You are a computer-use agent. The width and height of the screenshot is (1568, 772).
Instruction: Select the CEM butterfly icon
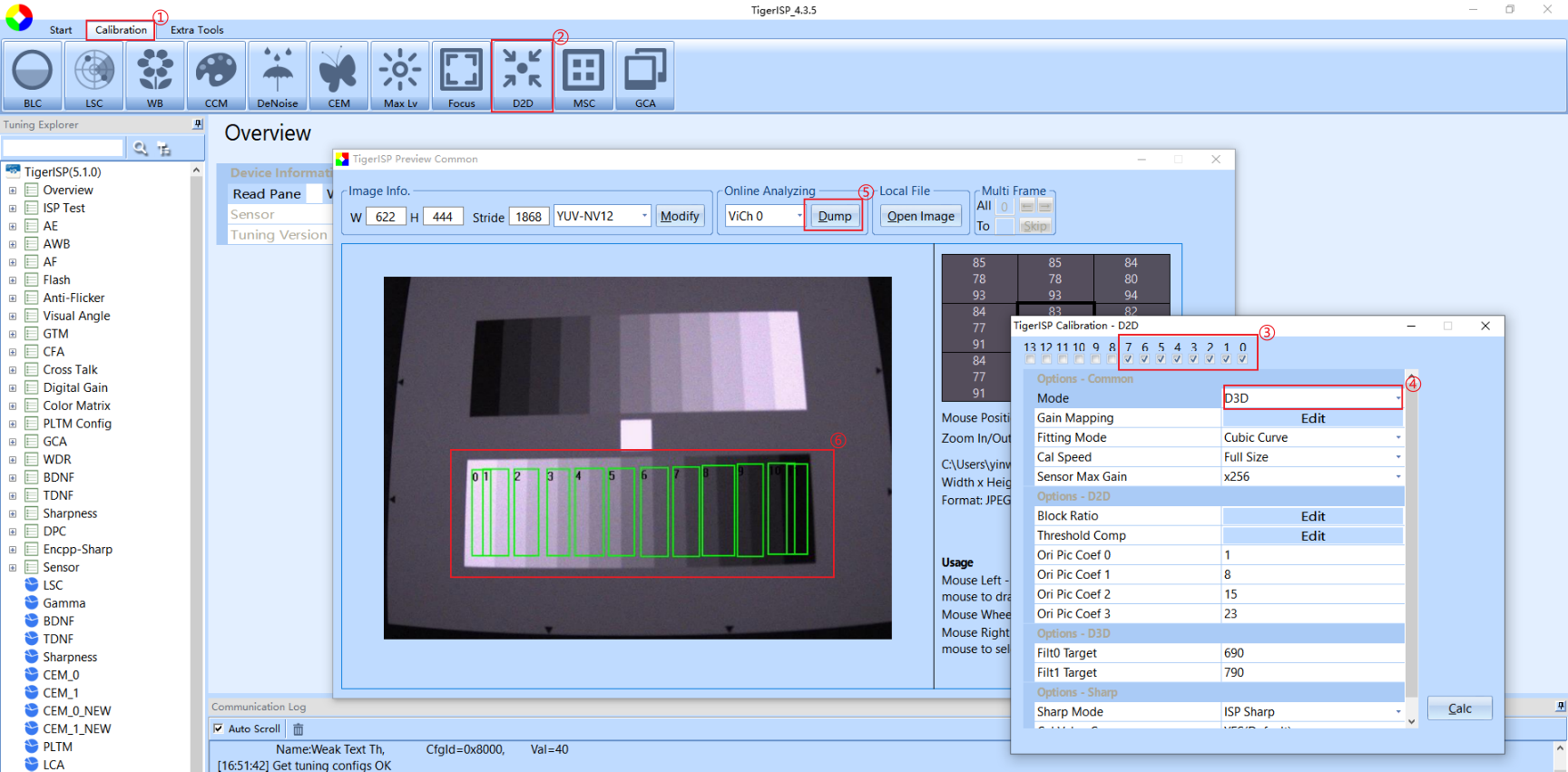coord(338,75)
